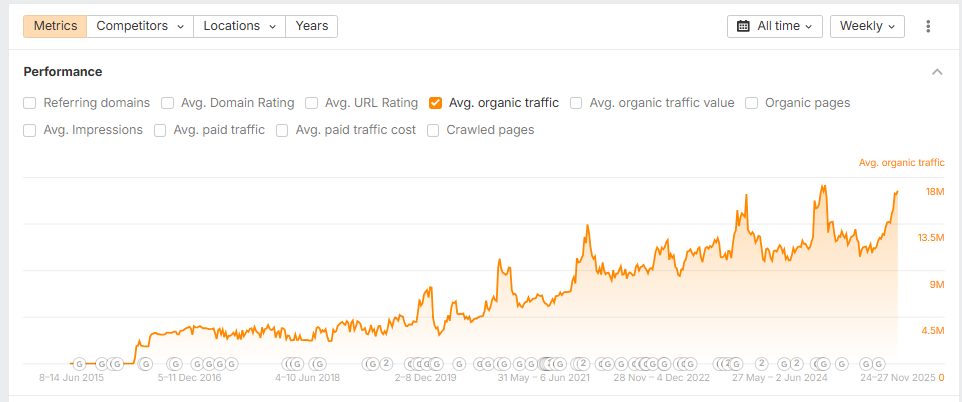The width and height of the screenshot is (962, 402).
Task: Expand the Competitors dropdown tab
Action: 140,26
